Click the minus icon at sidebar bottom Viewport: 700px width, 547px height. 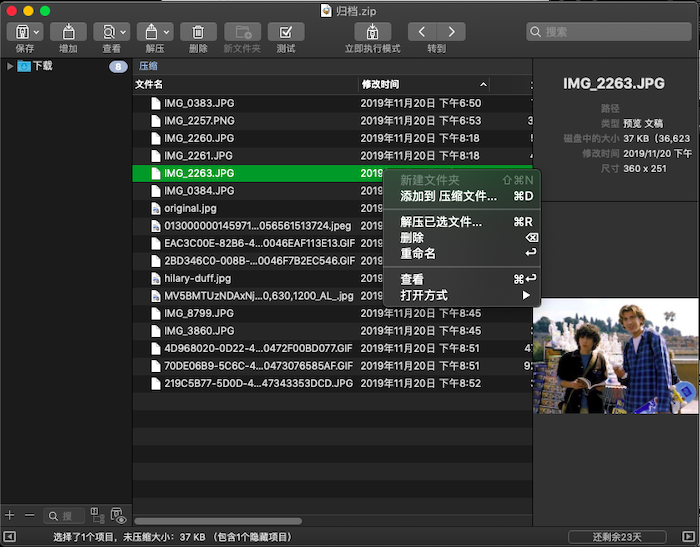coord(29,515)
